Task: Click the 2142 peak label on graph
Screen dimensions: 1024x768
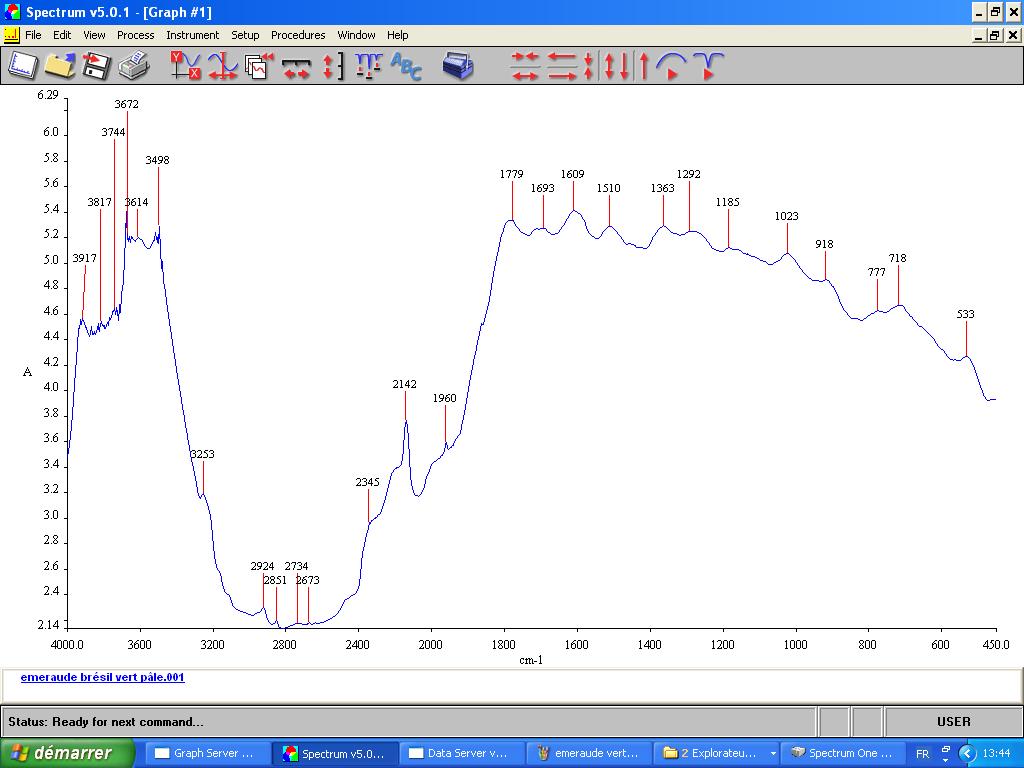Action: pyautogui.click(x=404, y=384)
